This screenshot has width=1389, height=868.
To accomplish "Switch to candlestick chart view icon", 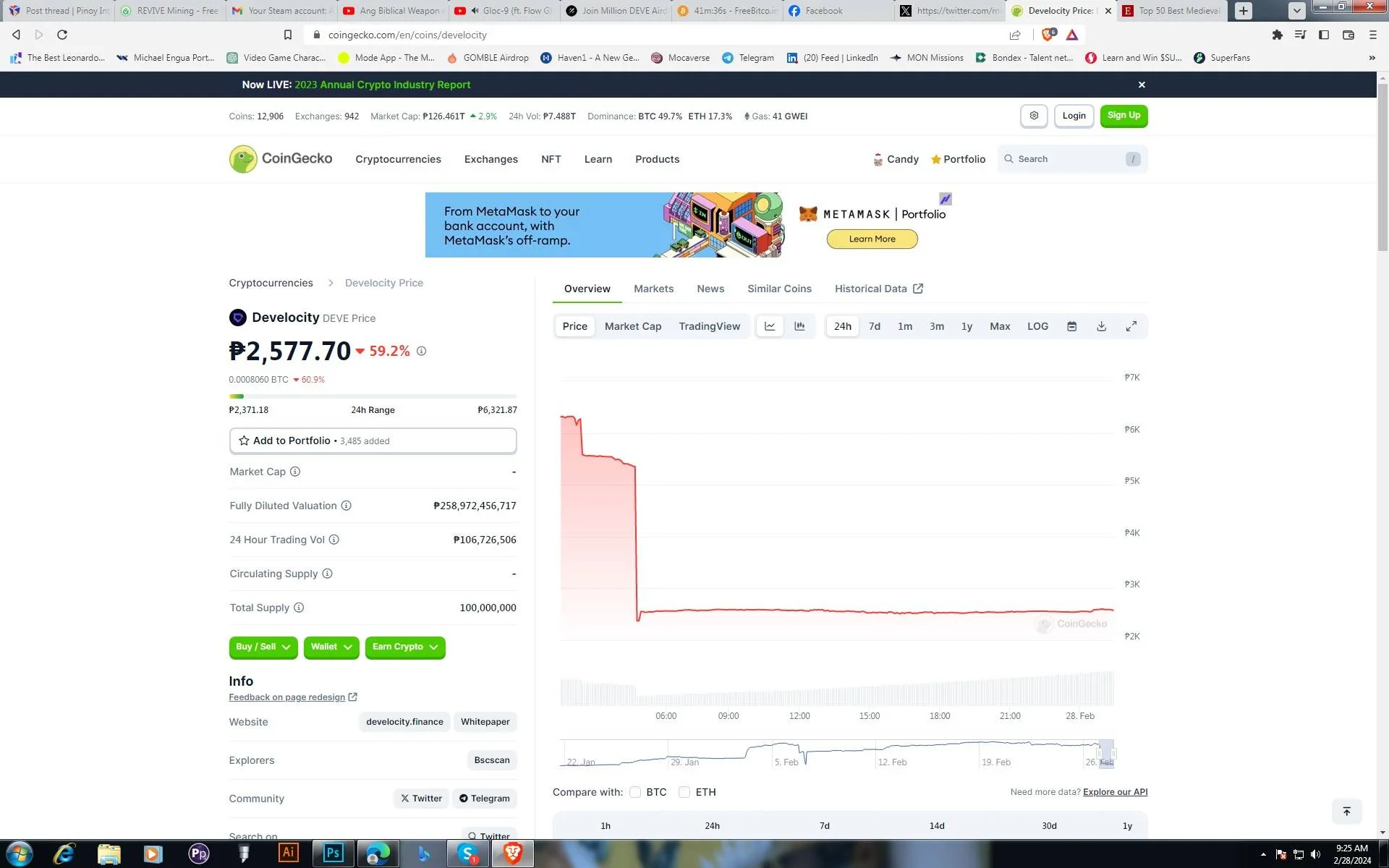I will pyautogui.click(x=799, y=326).
